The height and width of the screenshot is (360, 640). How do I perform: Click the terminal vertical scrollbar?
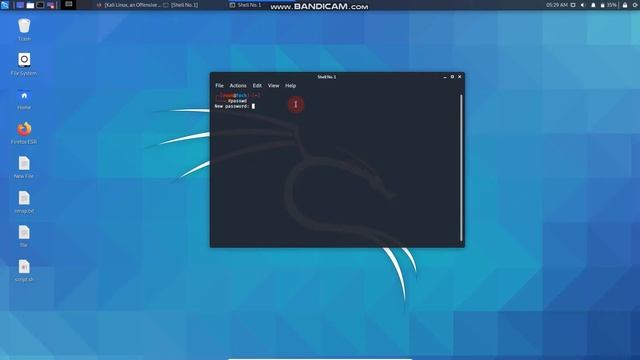[x=461, y=167]
